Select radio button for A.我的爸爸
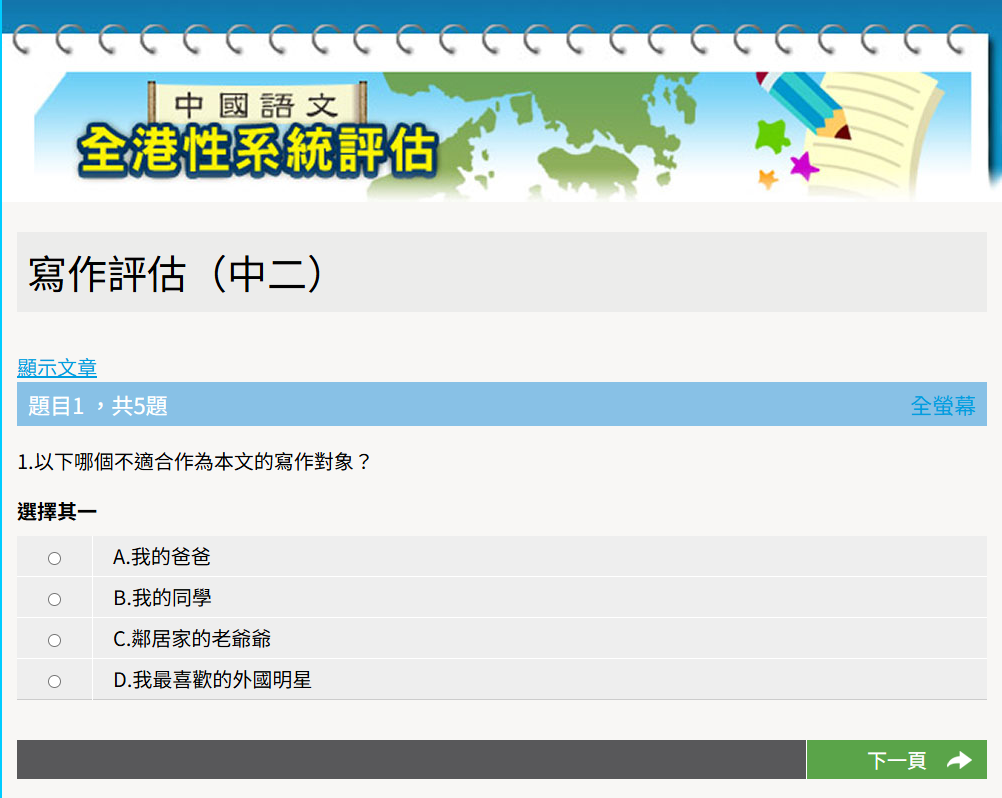This screenshot has height=798, width=1002. [55, 558]
